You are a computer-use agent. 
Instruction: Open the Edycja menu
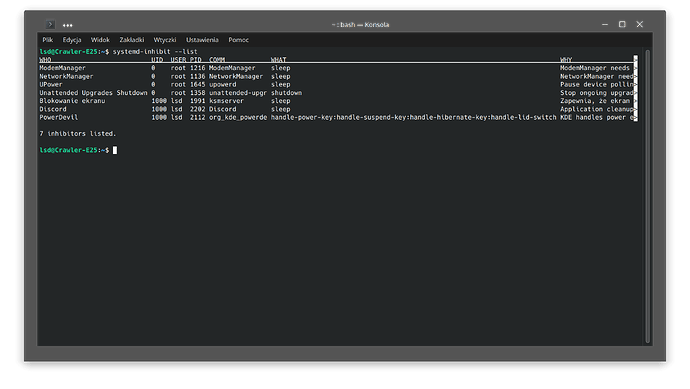point(72,40)
